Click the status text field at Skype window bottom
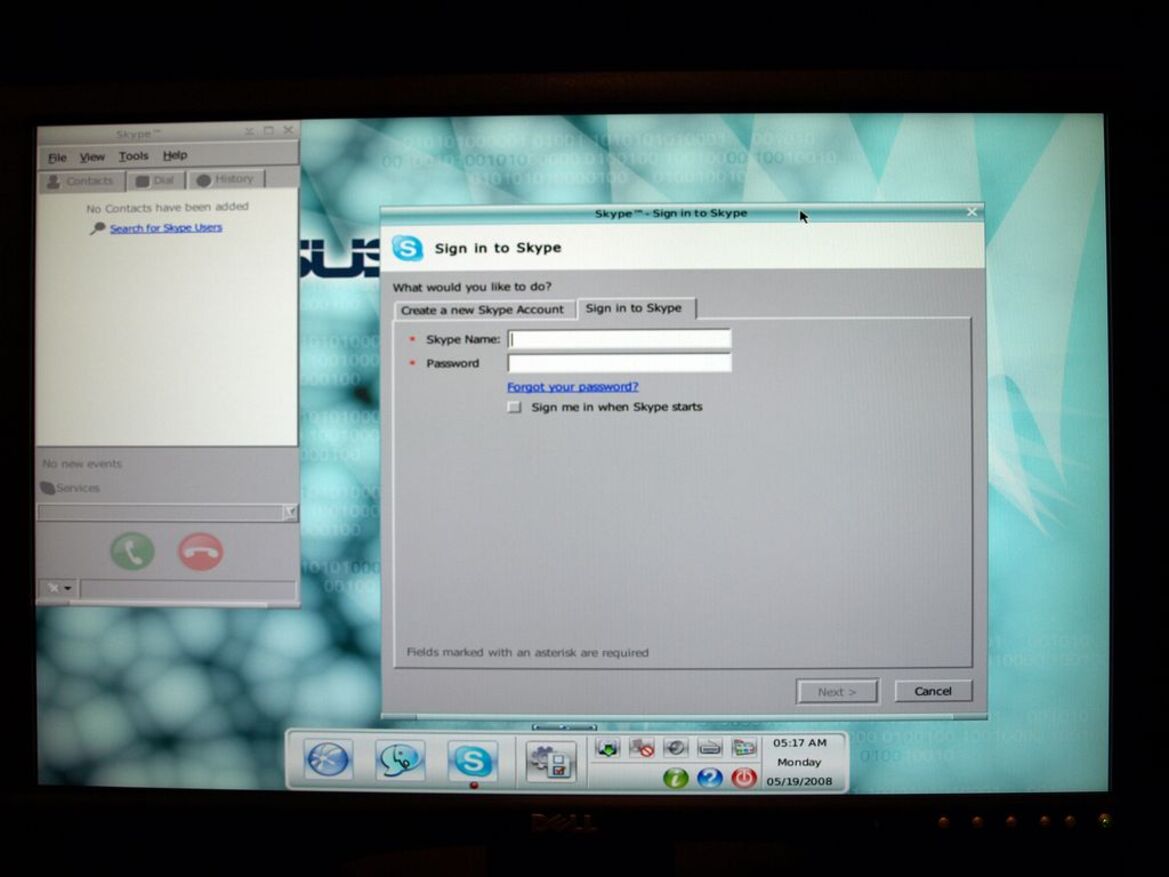The height and width of the screenshot is (877, 1169). point(188,589)
